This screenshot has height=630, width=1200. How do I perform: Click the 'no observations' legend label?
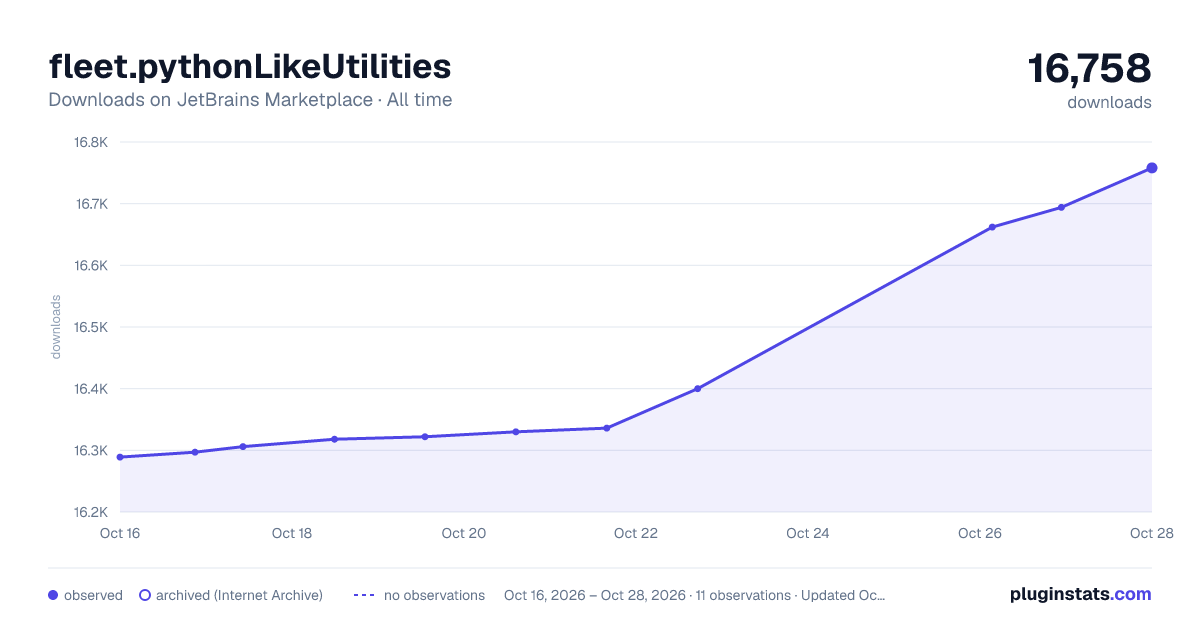coord(434,595)
